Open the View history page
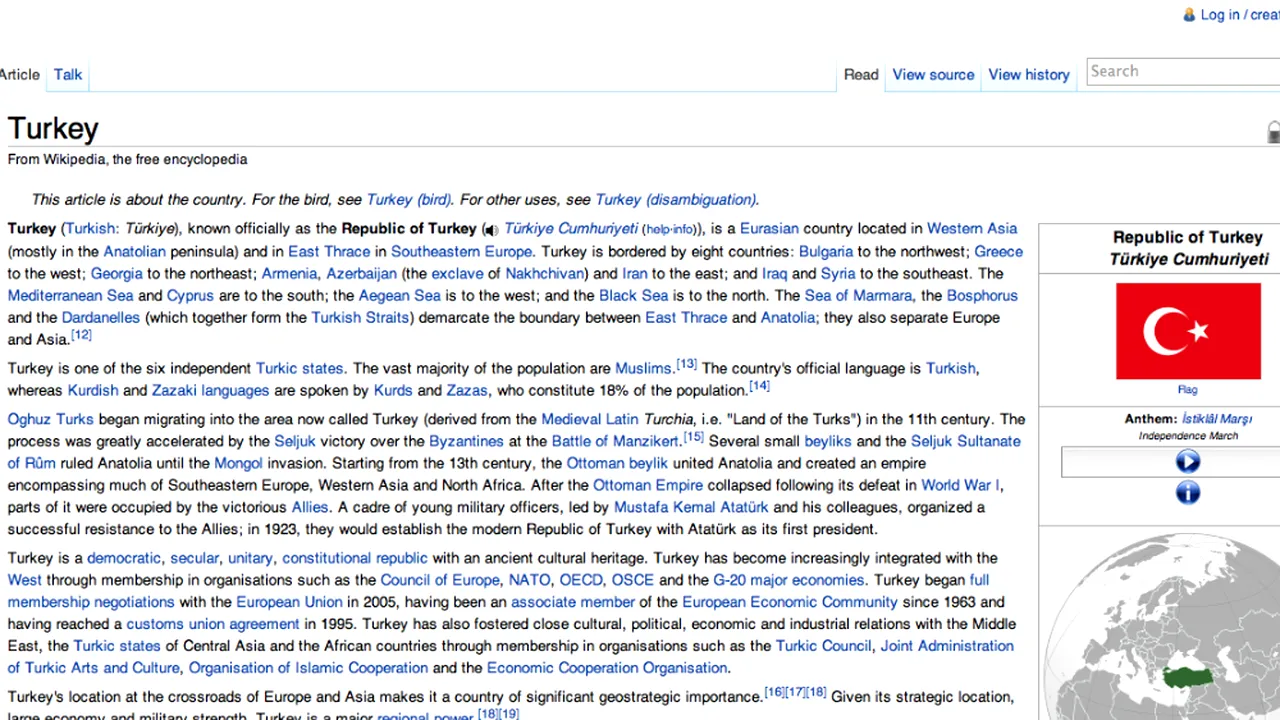Image resolution: width=1280 pixels, height=720 pixels. pyautogui.click(x=1028, y=74)
